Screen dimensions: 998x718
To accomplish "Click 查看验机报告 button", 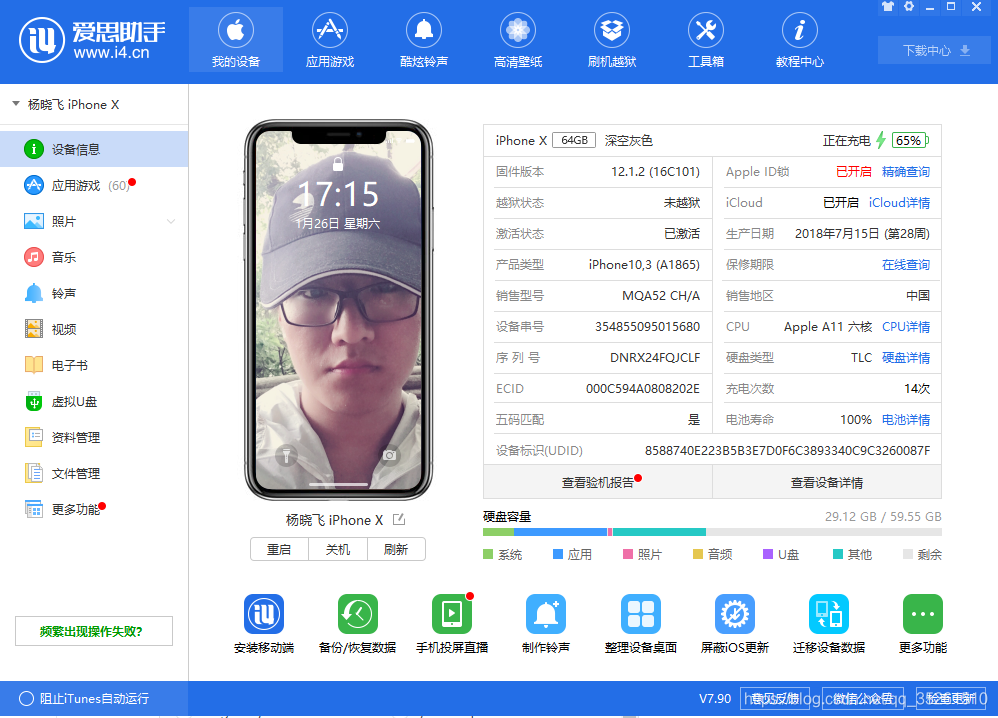I will (597, 482).
